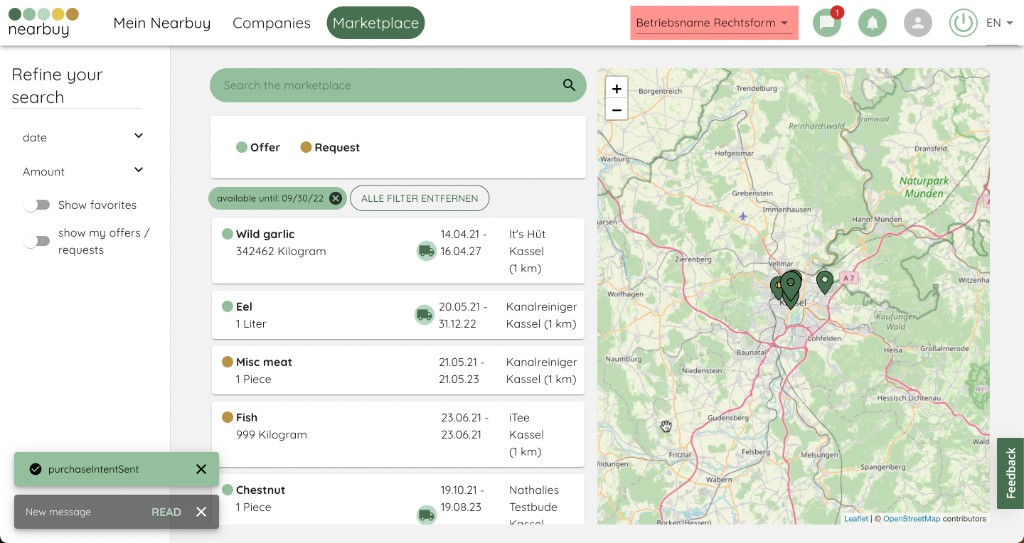The height and width of the screenshot is (543, 1024).
Task: Open the notifications bell icon
Action: coord(872,23)
